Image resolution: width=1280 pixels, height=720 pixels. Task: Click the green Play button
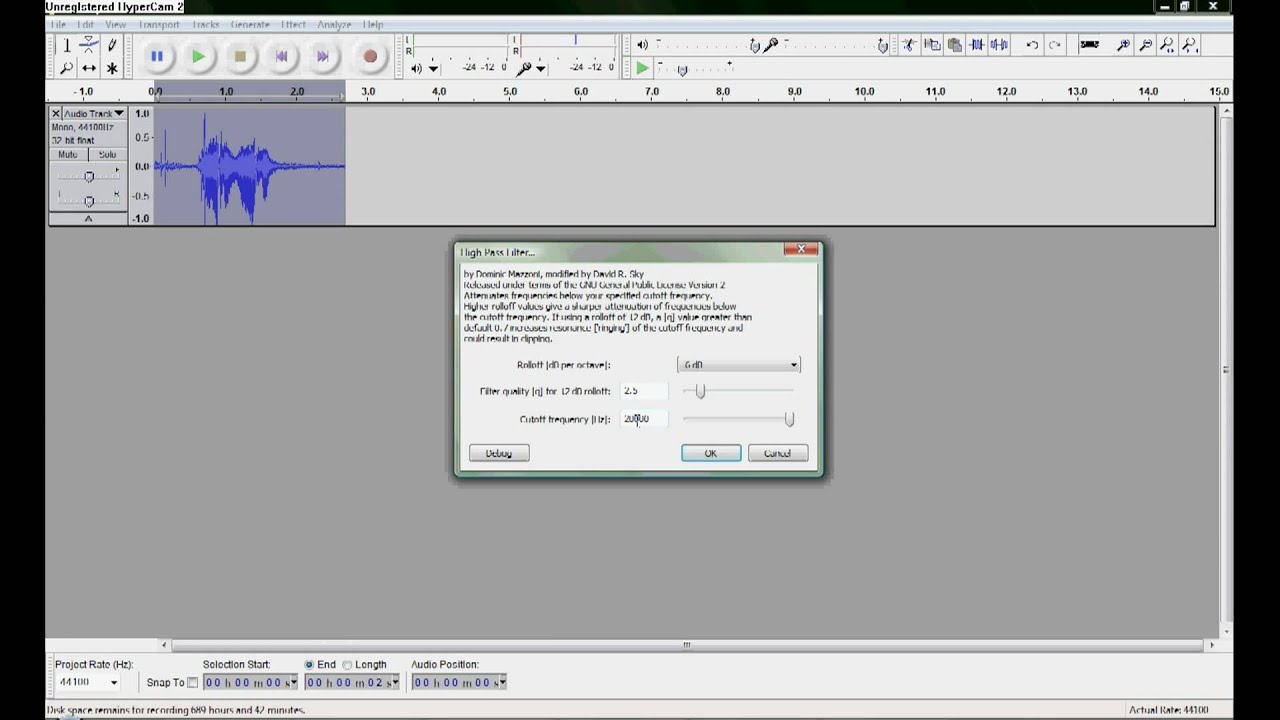(198, 57)
